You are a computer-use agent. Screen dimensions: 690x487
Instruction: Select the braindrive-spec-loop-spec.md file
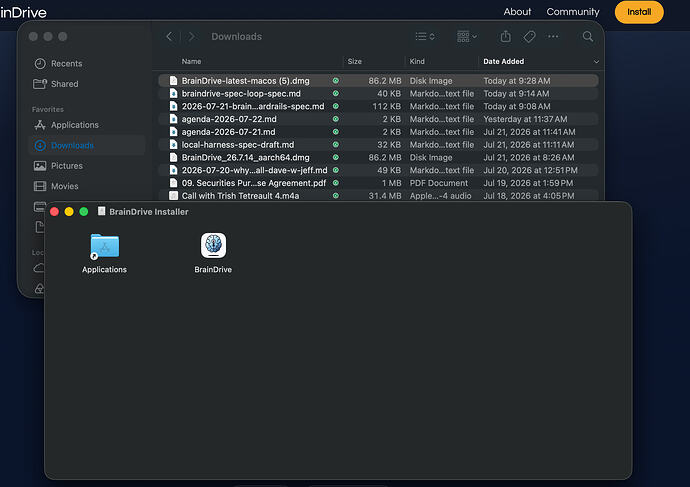coord(378,94)
